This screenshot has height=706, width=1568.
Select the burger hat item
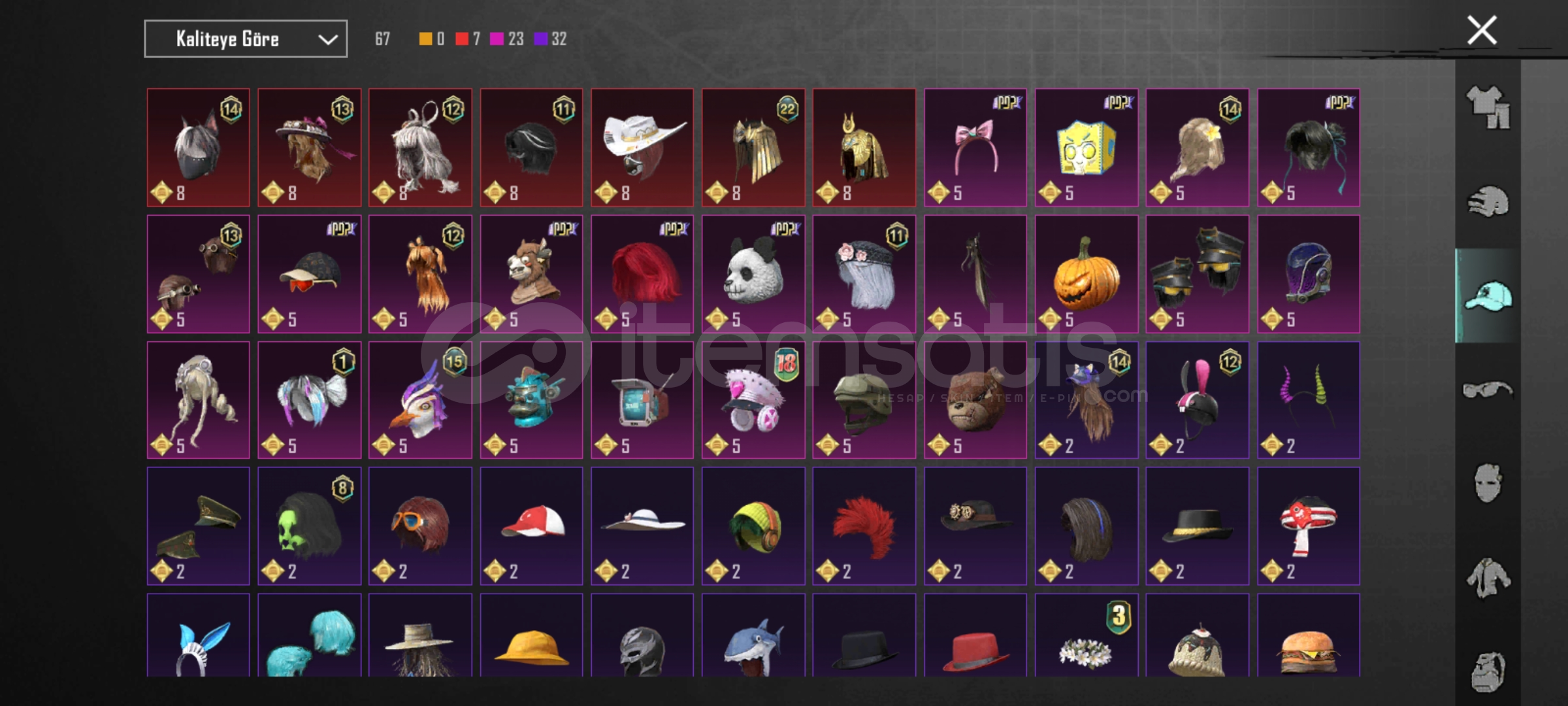1309,635
